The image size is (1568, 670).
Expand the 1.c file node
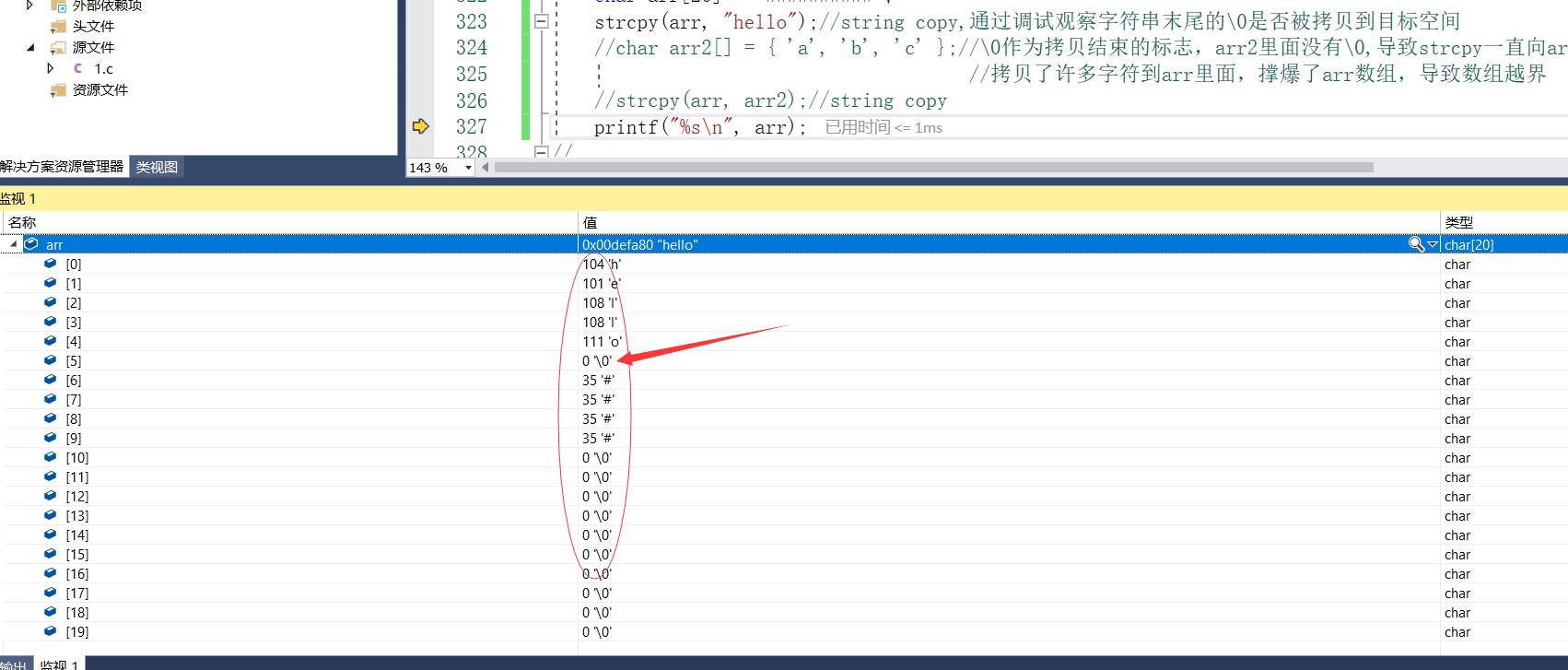51,68
